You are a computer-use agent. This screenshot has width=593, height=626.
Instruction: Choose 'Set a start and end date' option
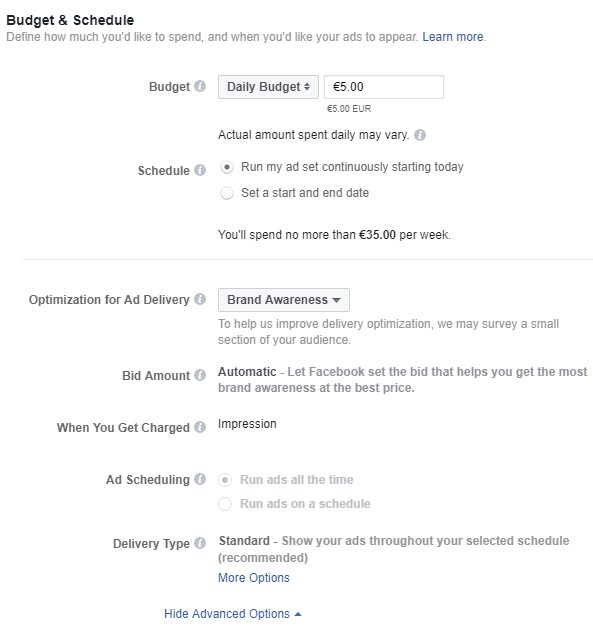click(226, 193)
